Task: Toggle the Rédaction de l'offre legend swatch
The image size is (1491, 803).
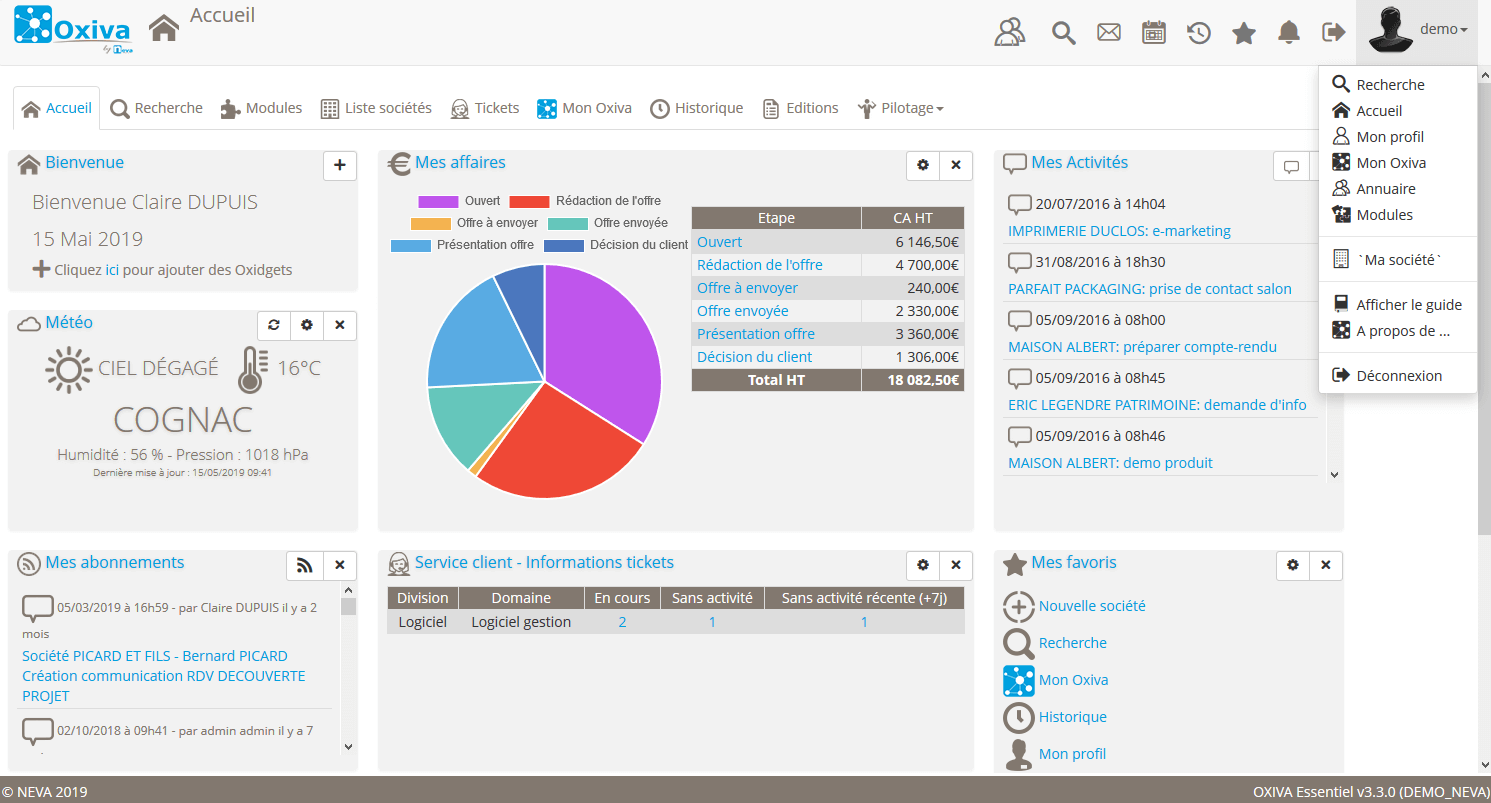Action: coord(530,201)
